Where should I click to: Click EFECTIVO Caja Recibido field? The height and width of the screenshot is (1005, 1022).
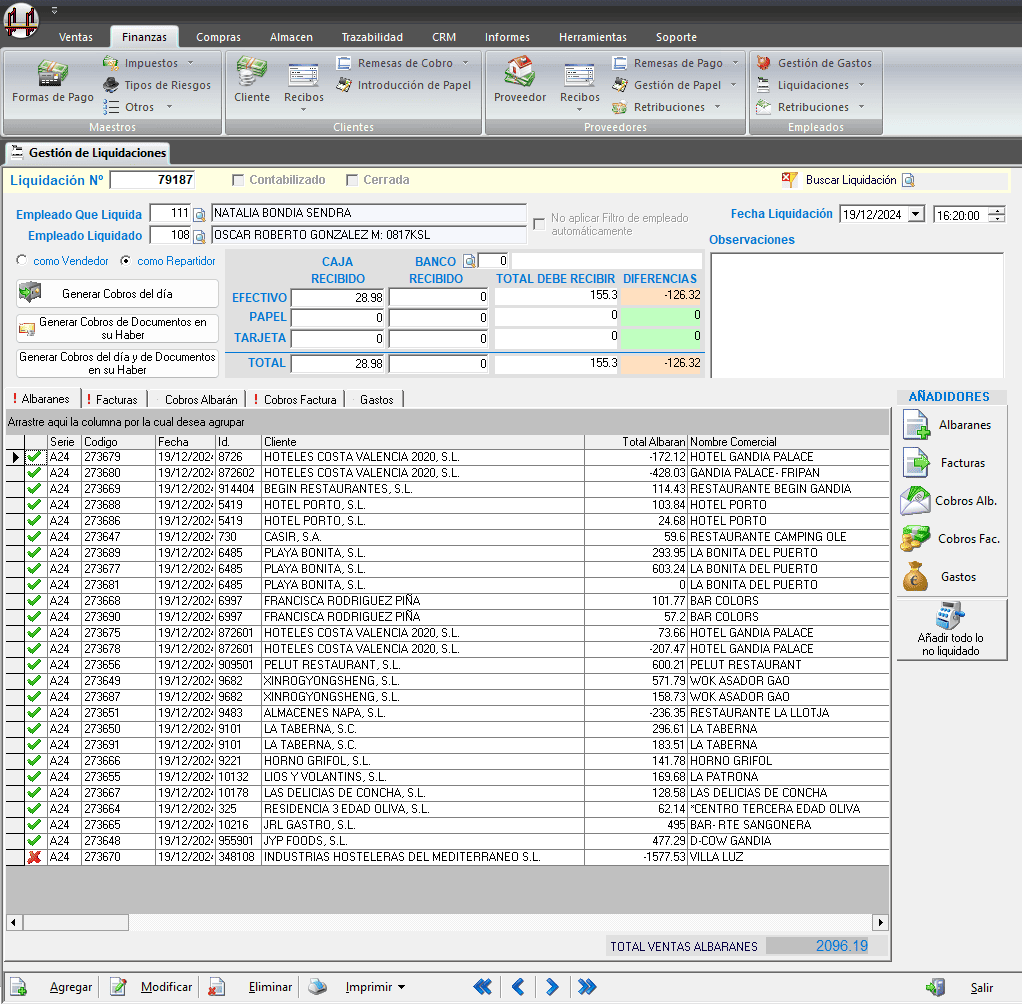338,297
